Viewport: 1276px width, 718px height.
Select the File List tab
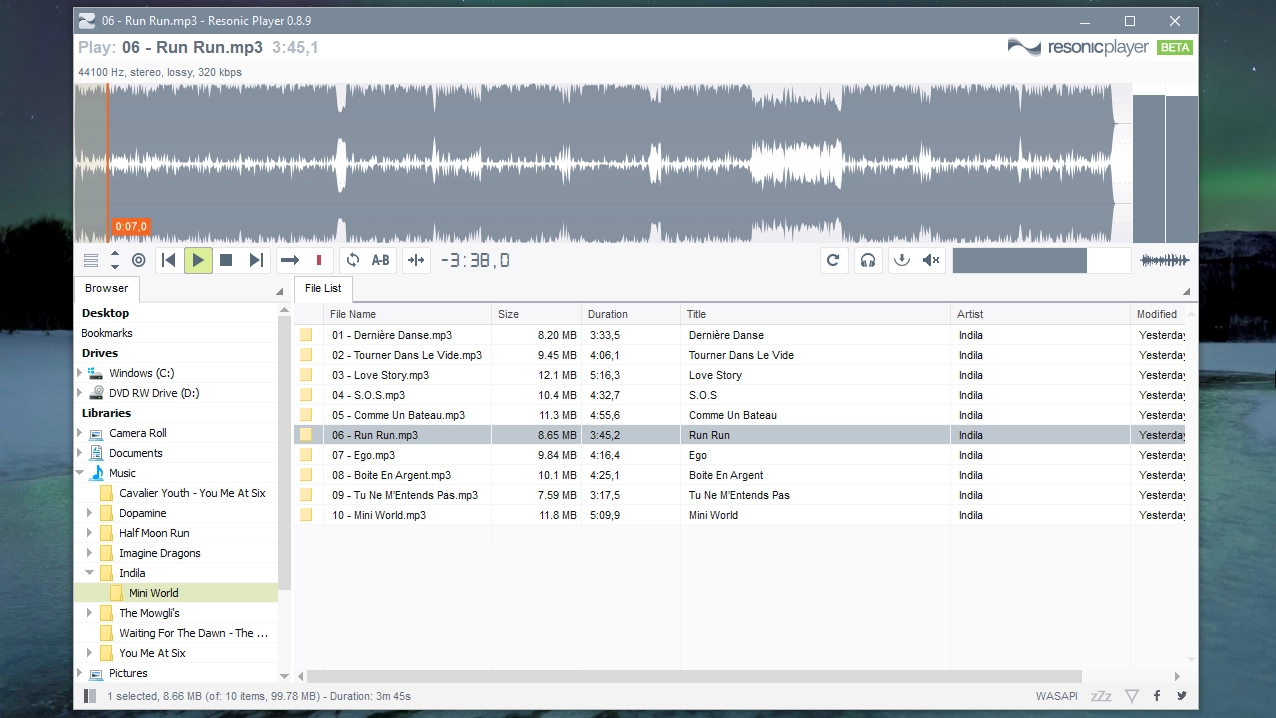click(x=323, y=288)
